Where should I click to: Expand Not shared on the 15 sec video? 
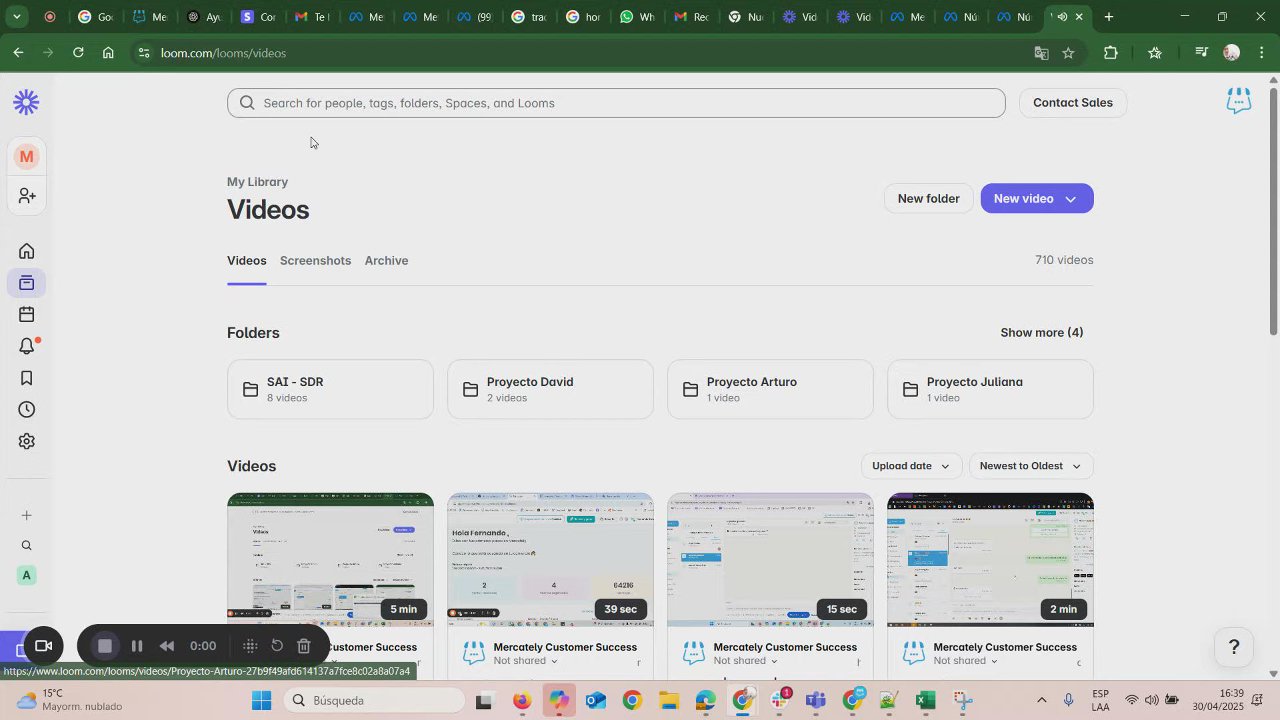click(745, 661)
